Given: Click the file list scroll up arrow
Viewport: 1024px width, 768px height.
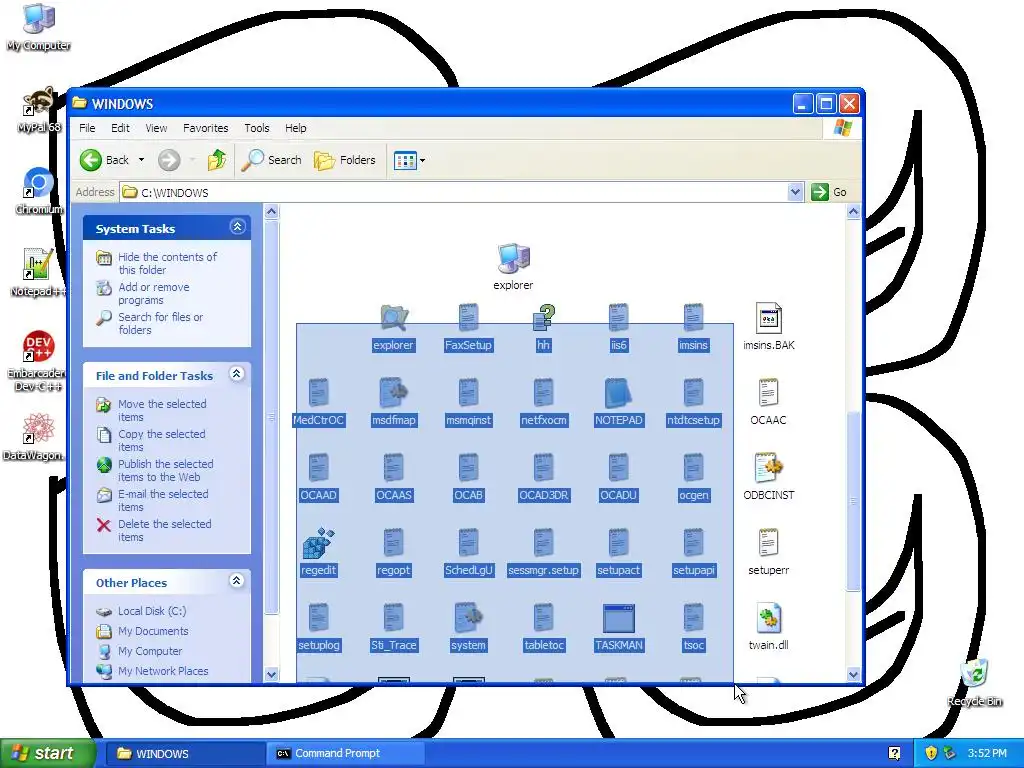Looking at the screenshot, I should coord(853,212).
